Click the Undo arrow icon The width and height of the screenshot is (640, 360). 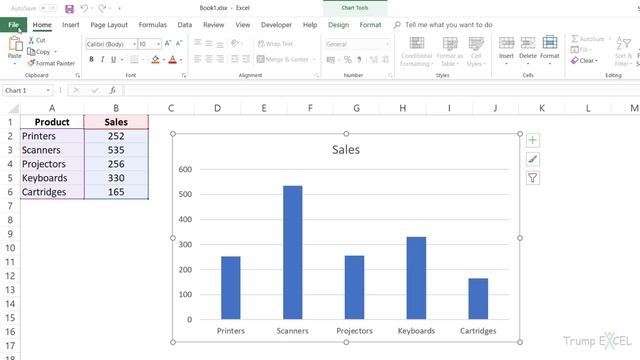tap(84, 8)
